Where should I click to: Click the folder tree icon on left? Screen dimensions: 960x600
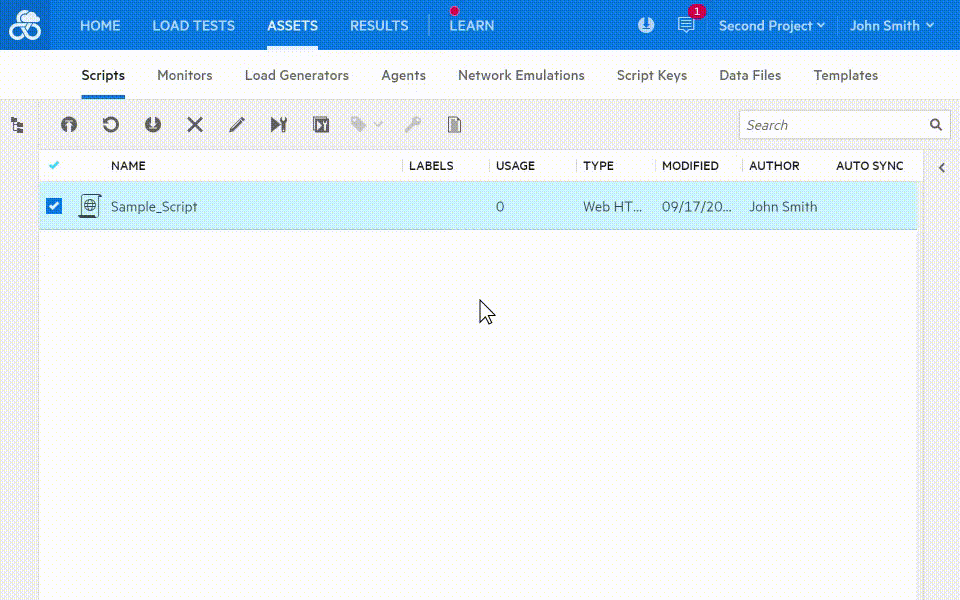(17, 125)
